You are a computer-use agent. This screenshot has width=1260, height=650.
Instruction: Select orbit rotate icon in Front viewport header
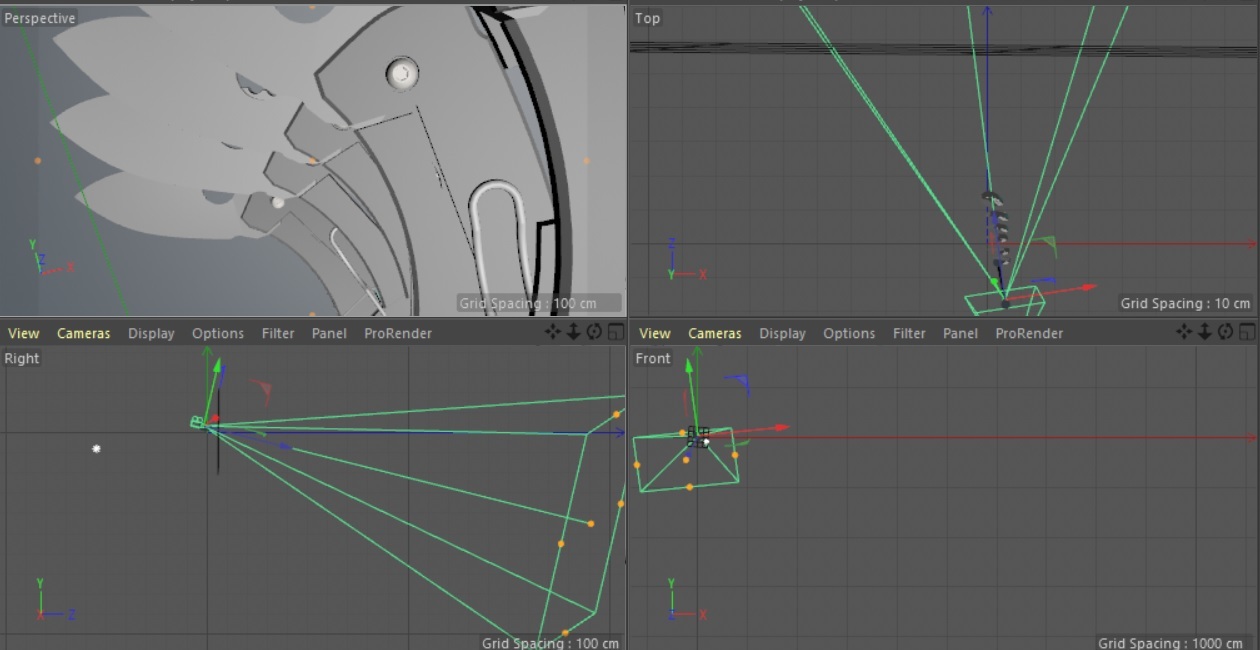pos(1226,333)
